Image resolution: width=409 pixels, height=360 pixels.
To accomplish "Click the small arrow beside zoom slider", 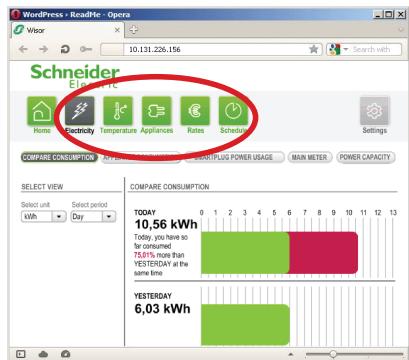I will click(x=291, y=354).
